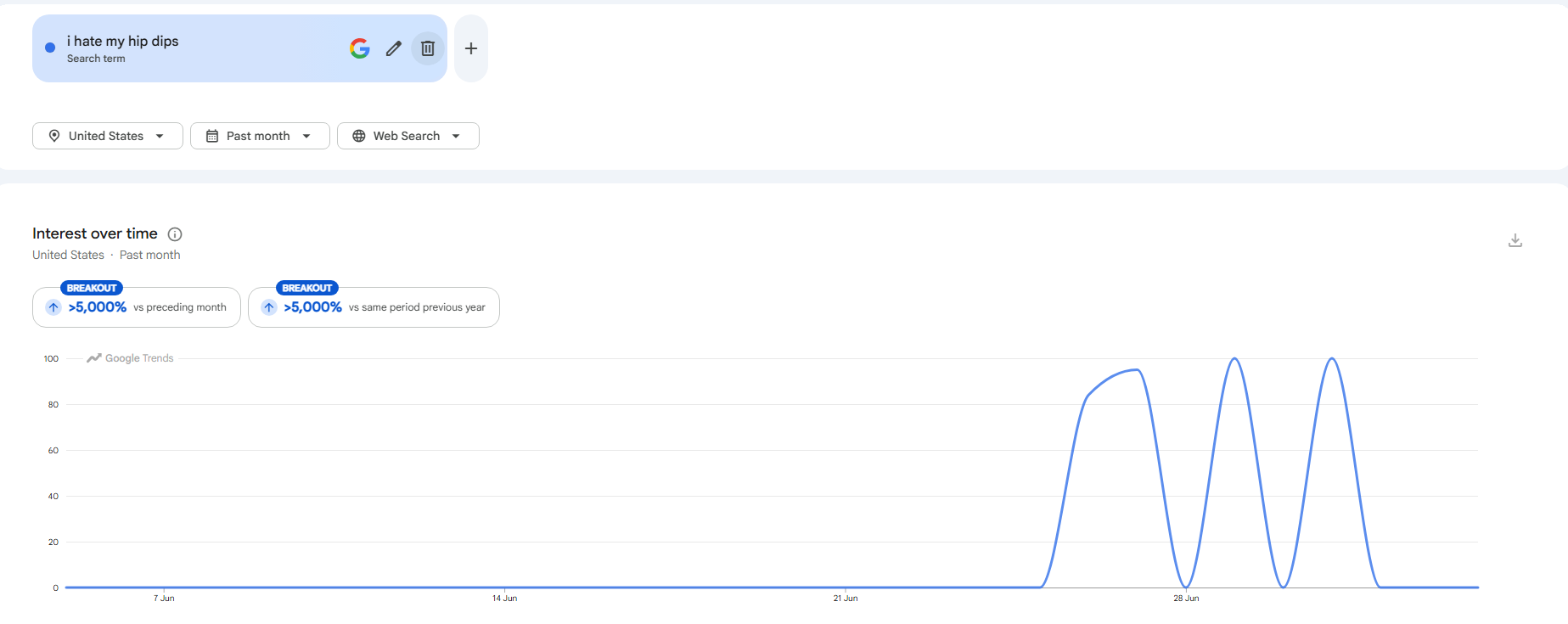Download the interest chart data

click(1515, 240)
